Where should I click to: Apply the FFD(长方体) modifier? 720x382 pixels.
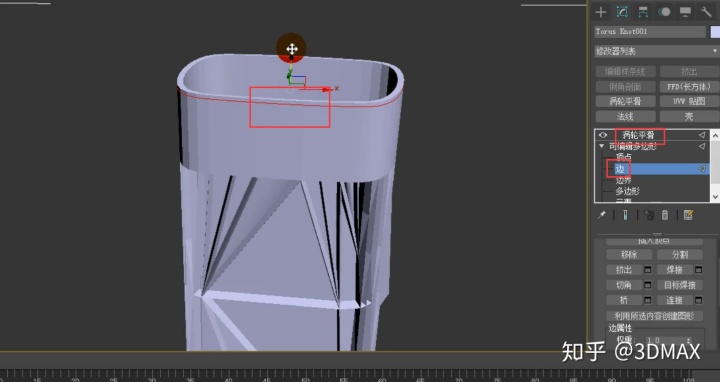[689, 87]
